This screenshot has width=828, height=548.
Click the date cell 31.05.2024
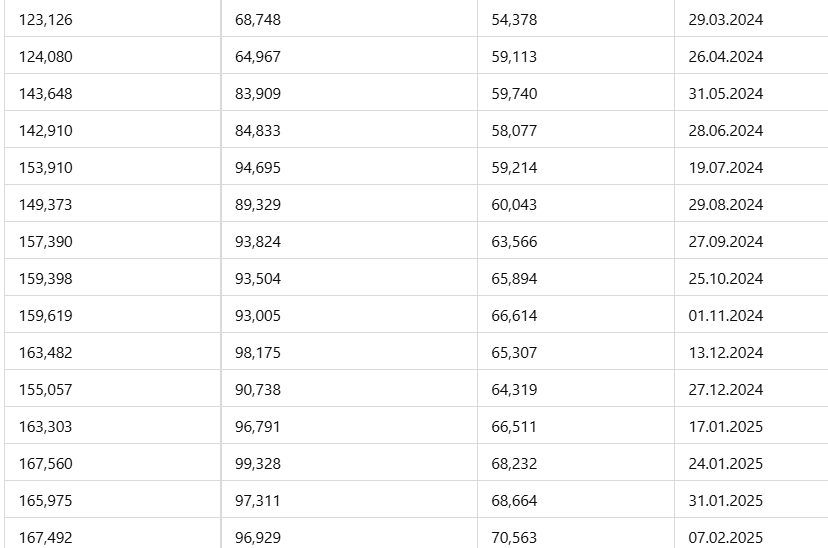click(725, 93)
